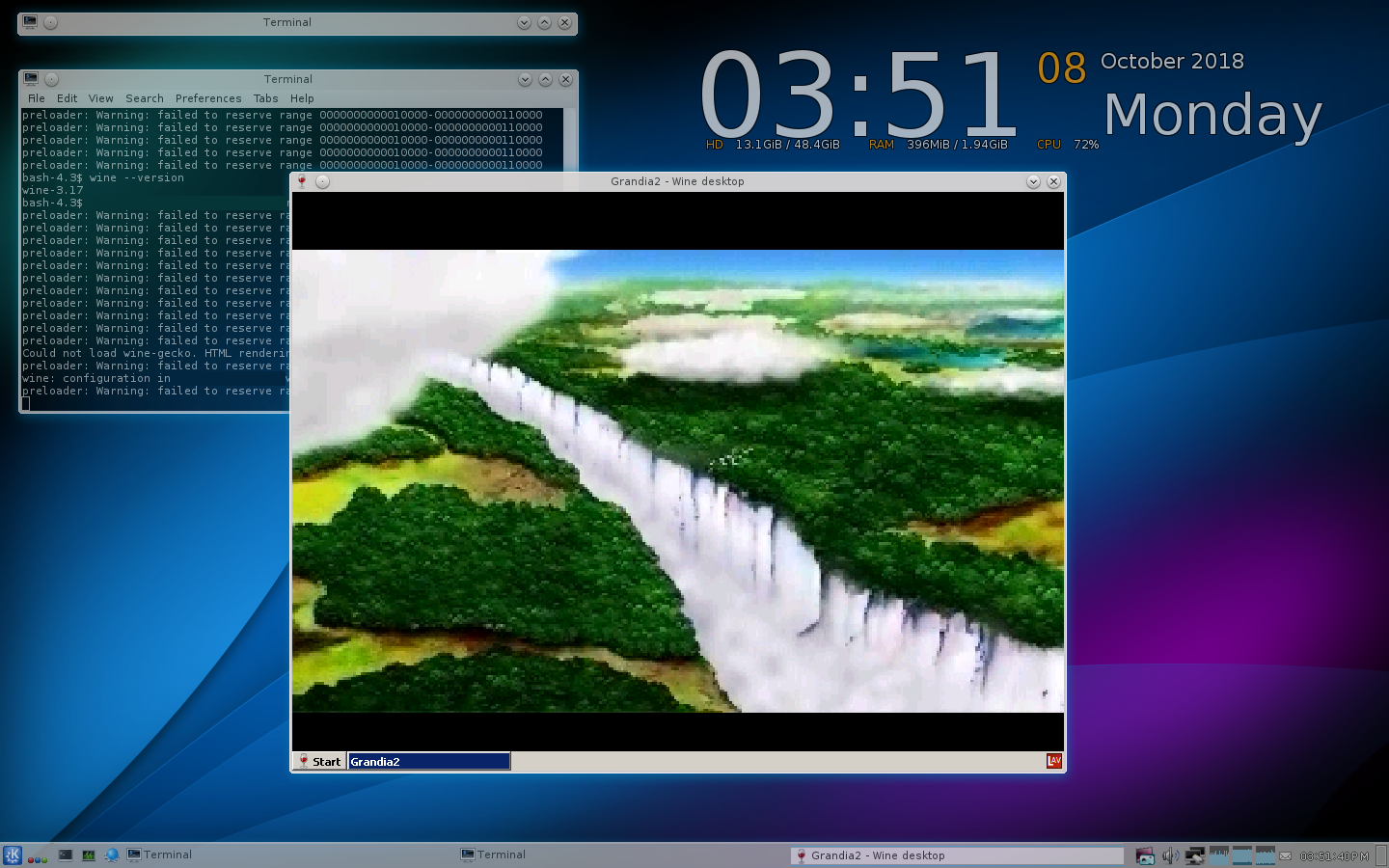This screenshot has width=1389, height=868.
Task: Click Grandia2 - Wine desktop title bar text
Action: point(677,181)
